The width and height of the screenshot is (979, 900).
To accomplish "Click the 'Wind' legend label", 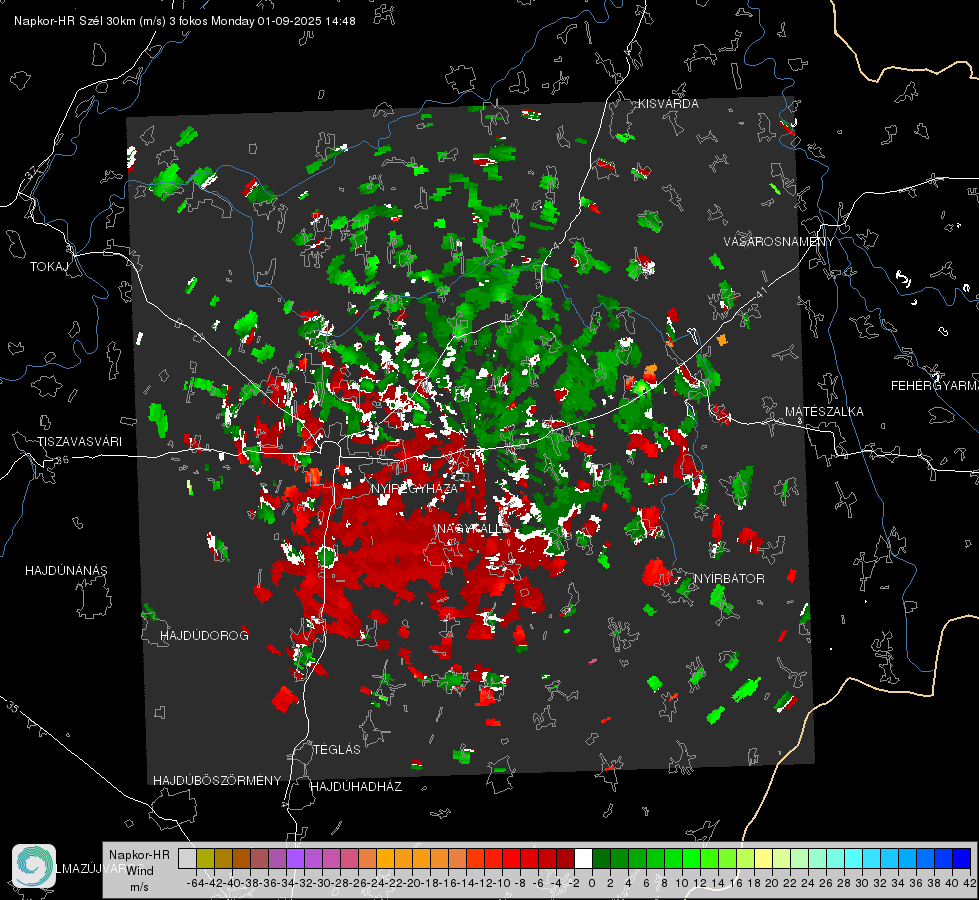I will (x=140, y=871).
